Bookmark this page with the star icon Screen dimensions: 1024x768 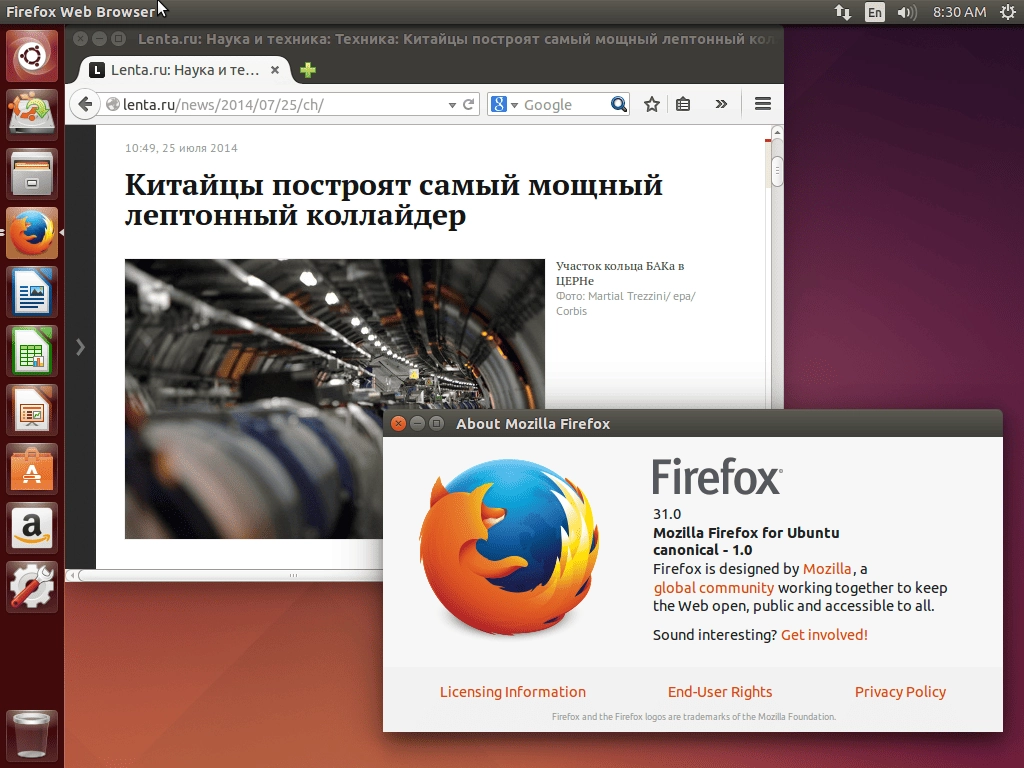point(652,104)
